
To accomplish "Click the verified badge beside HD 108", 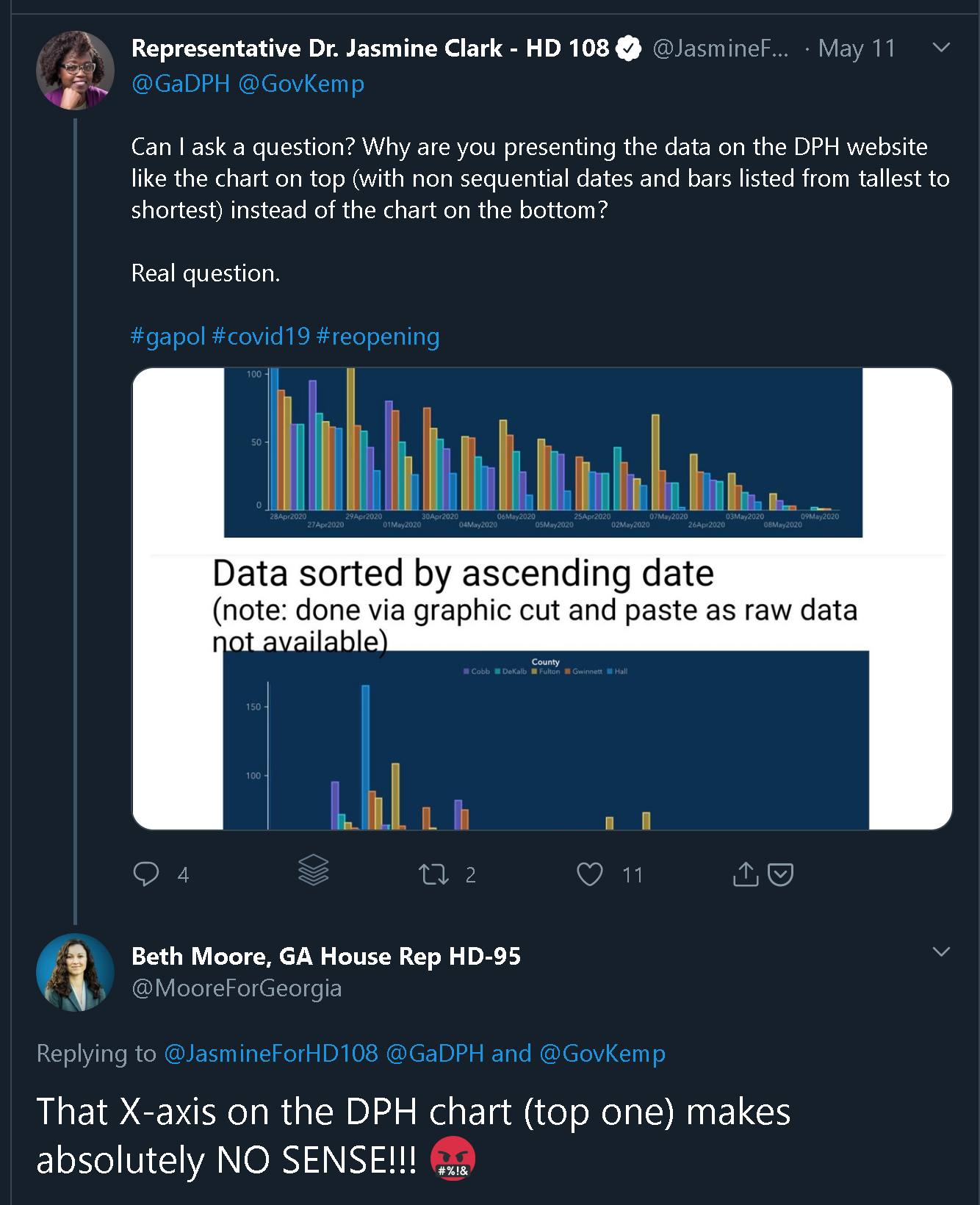I will click(x=629, y=48).
